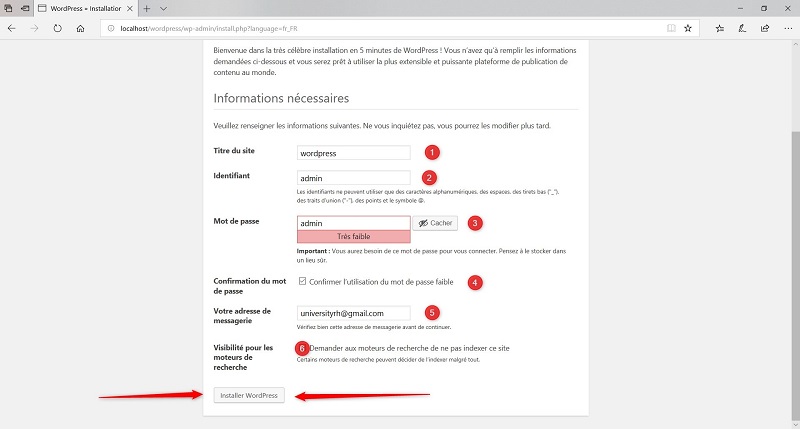This screenshot has width=800, height=429.
Task: Click the browser forward arrow
Action: tap(34, 29)
